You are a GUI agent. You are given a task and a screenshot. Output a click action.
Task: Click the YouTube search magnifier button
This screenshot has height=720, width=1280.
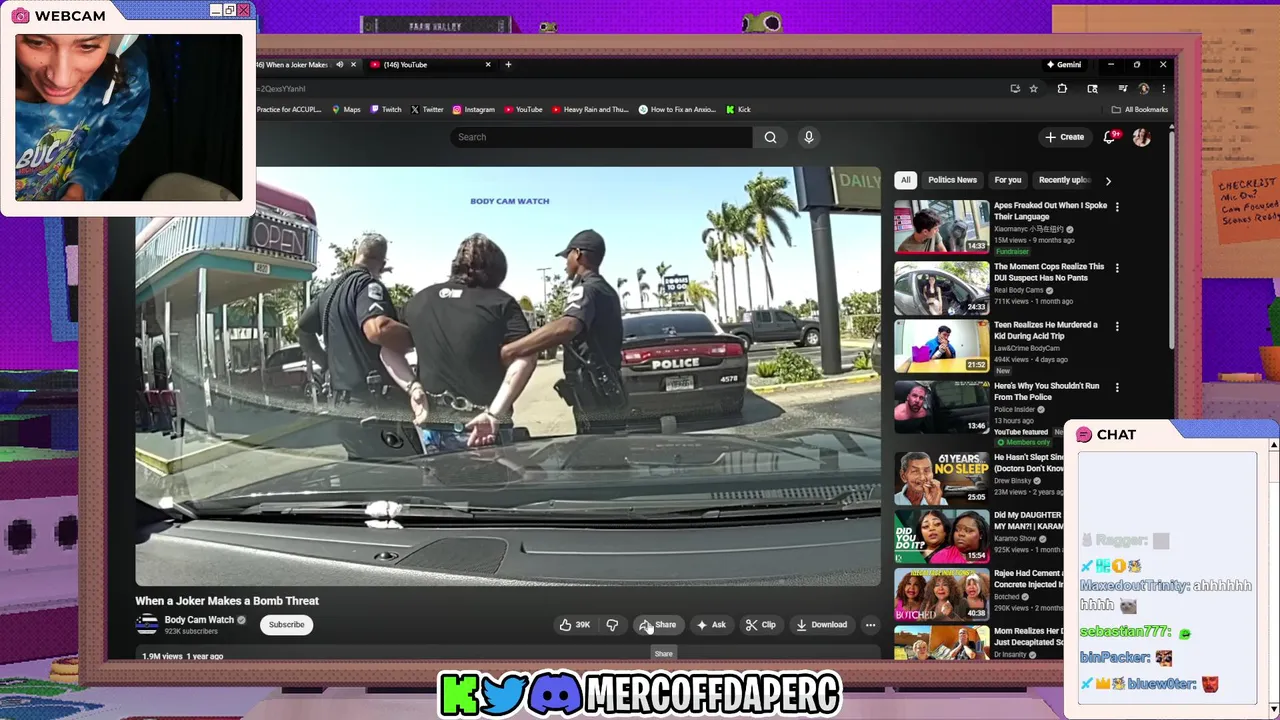(x=770, y=137)
